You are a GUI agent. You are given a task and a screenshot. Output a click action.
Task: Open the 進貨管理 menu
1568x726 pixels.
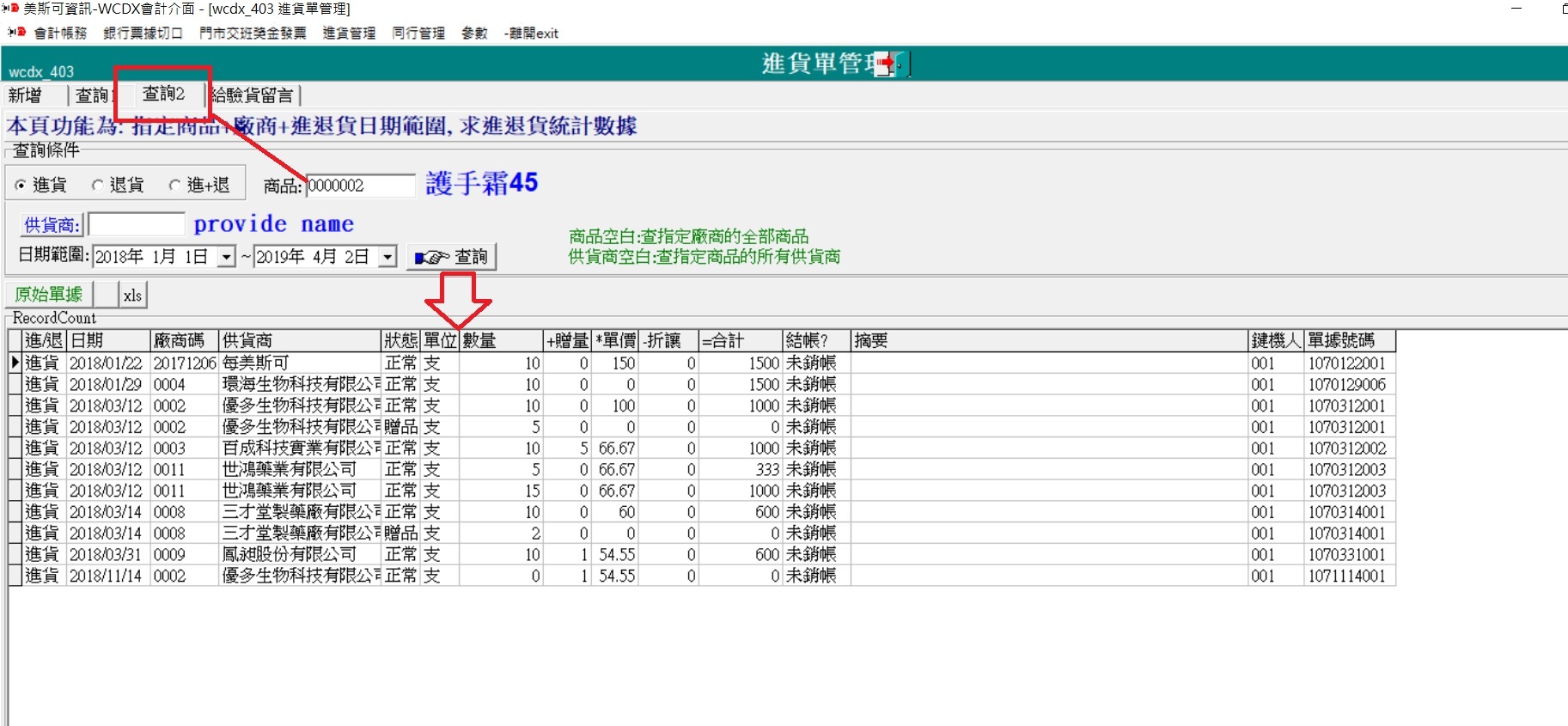coord(349,34)
